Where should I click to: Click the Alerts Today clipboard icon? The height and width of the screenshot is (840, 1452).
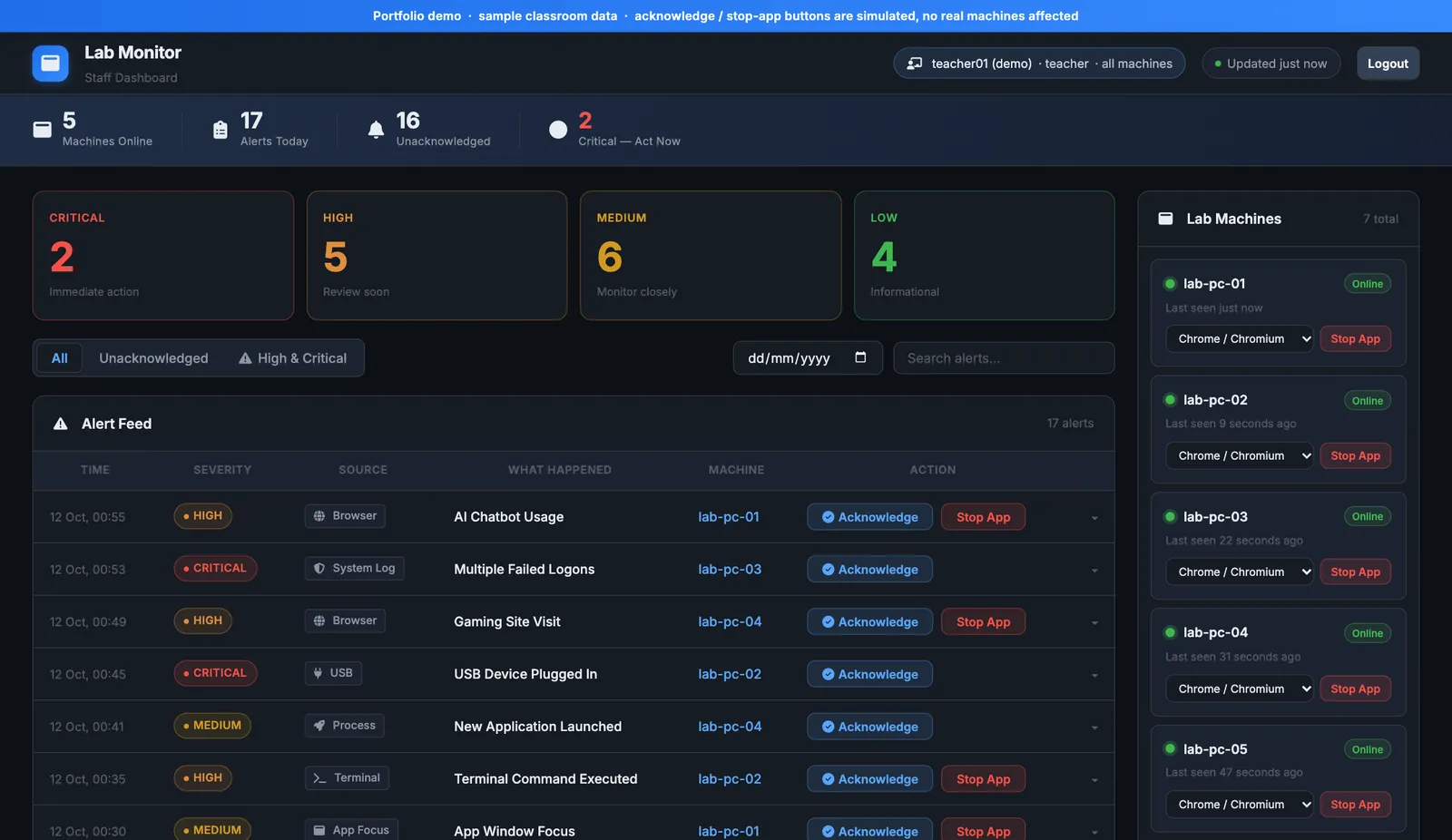click(221, 130)
